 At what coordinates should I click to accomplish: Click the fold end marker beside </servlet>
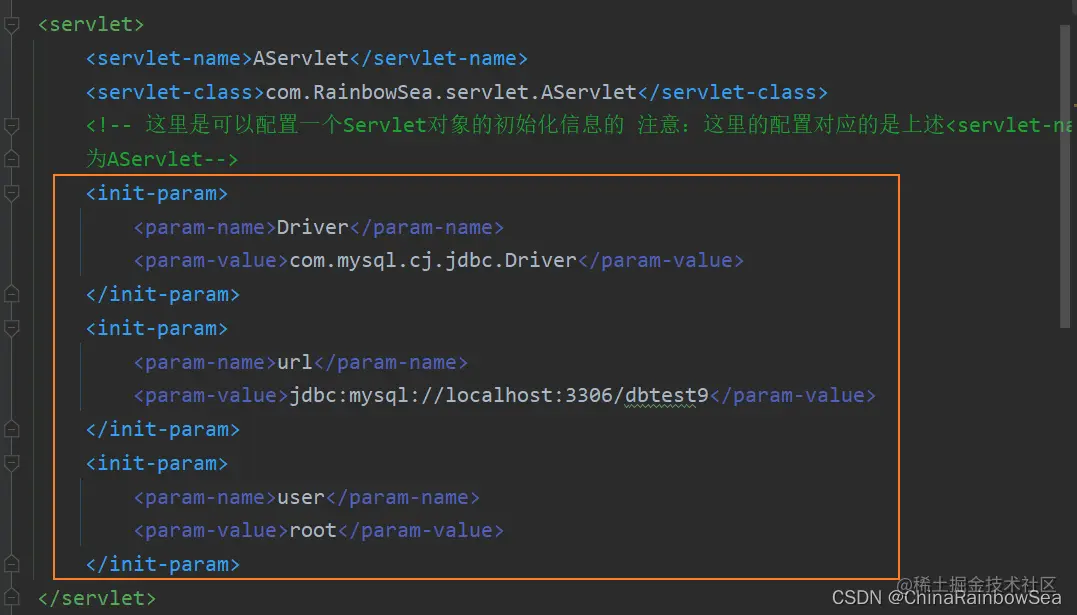[12, 598]
